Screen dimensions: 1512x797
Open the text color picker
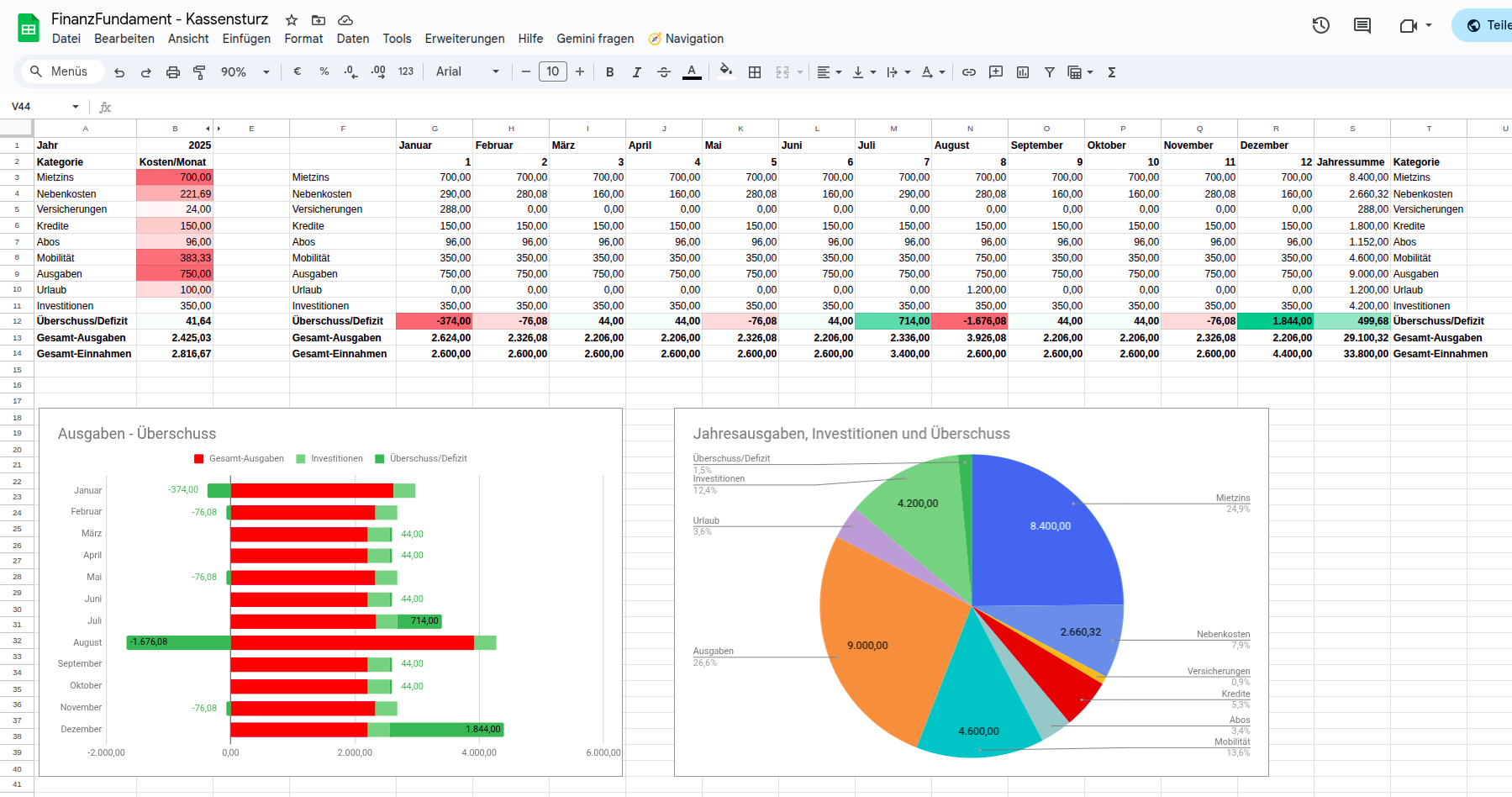(691, 72)
